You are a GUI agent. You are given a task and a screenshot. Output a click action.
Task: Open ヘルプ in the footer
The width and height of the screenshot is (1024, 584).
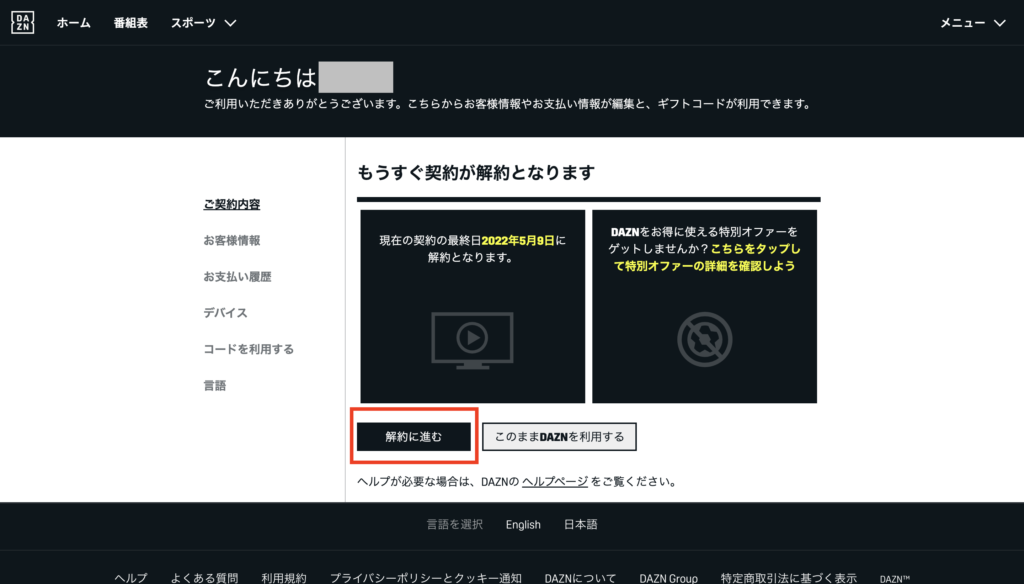point(131,578)
